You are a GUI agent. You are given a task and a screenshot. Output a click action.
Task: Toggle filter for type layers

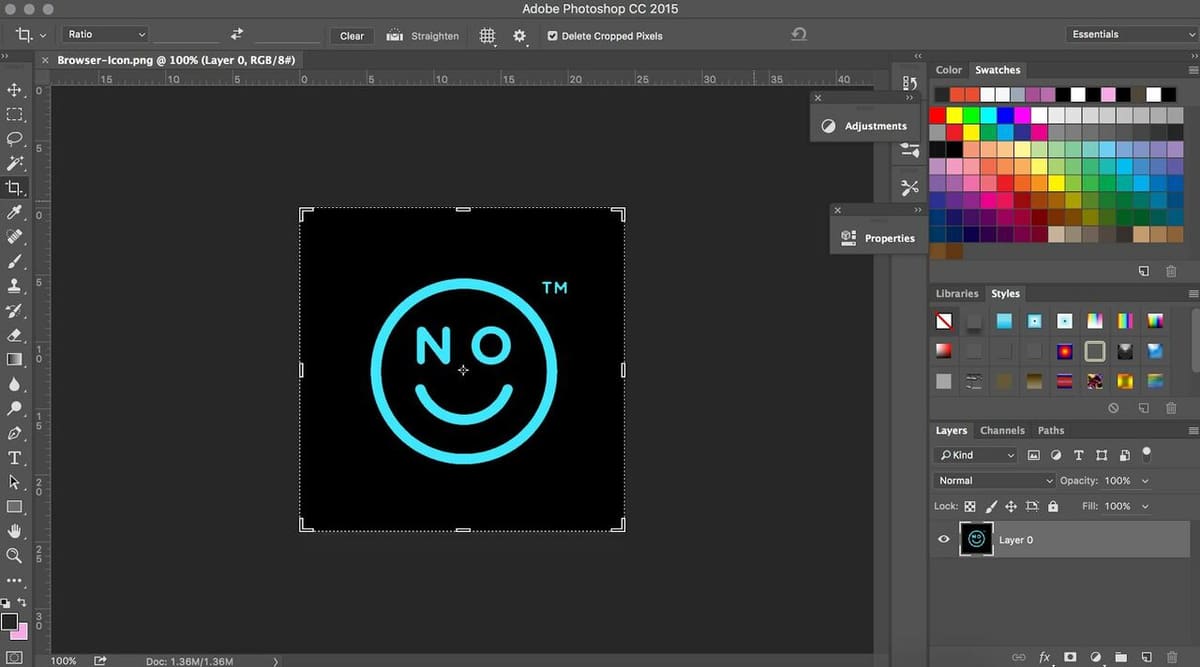pos(1080,455)
